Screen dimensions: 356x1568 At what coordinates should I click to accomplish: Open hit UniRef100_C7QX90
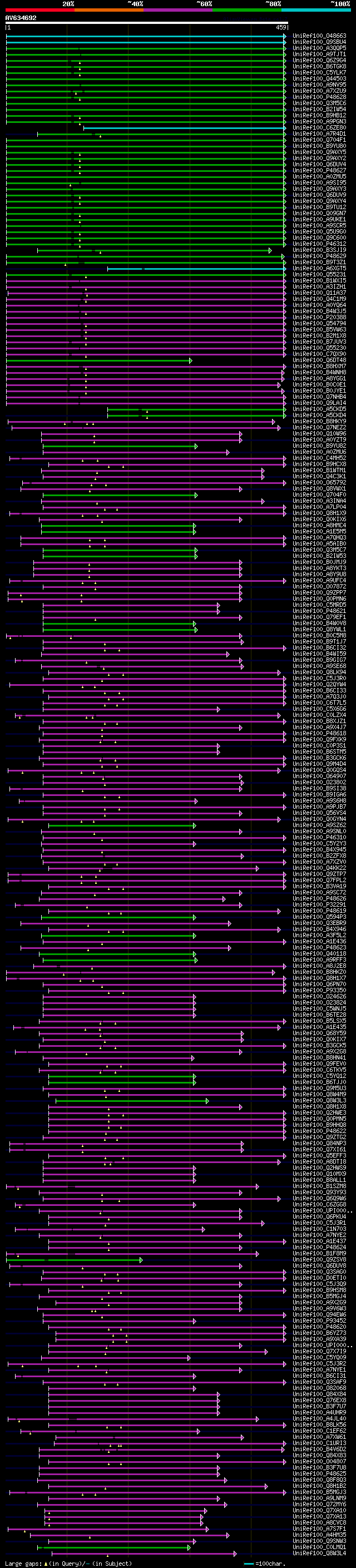pyautogui.click(x=319, y=354)
